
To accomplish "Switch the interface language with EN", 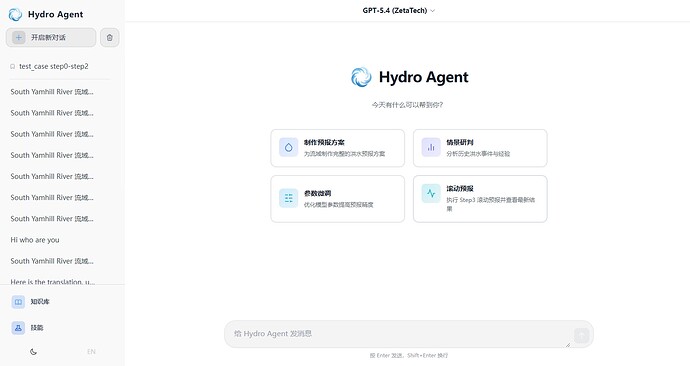I will click(x=91, y=351).
